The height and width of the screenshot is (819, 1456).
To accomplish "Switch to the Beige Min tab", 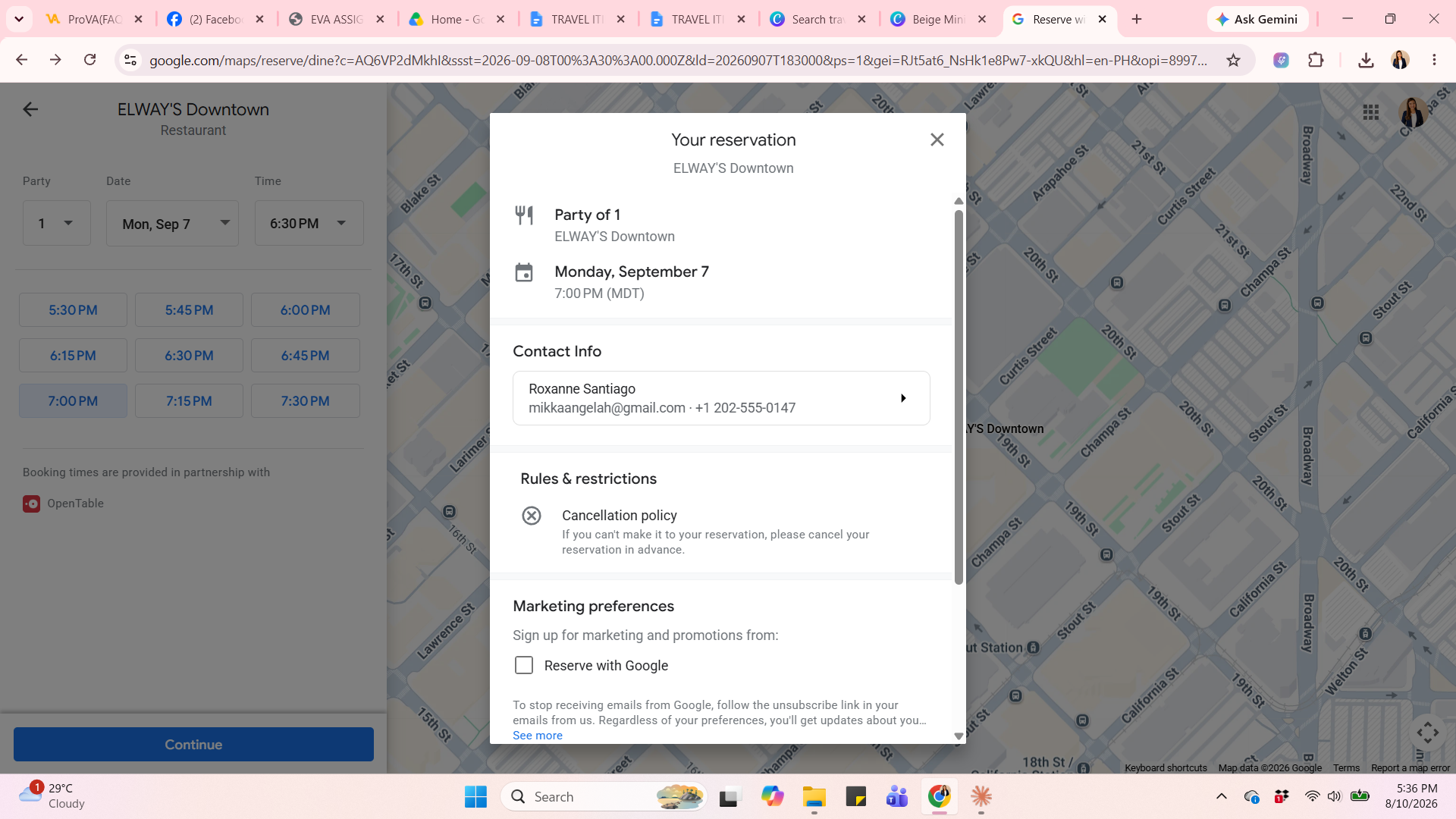I will click(x=939, y=19).
